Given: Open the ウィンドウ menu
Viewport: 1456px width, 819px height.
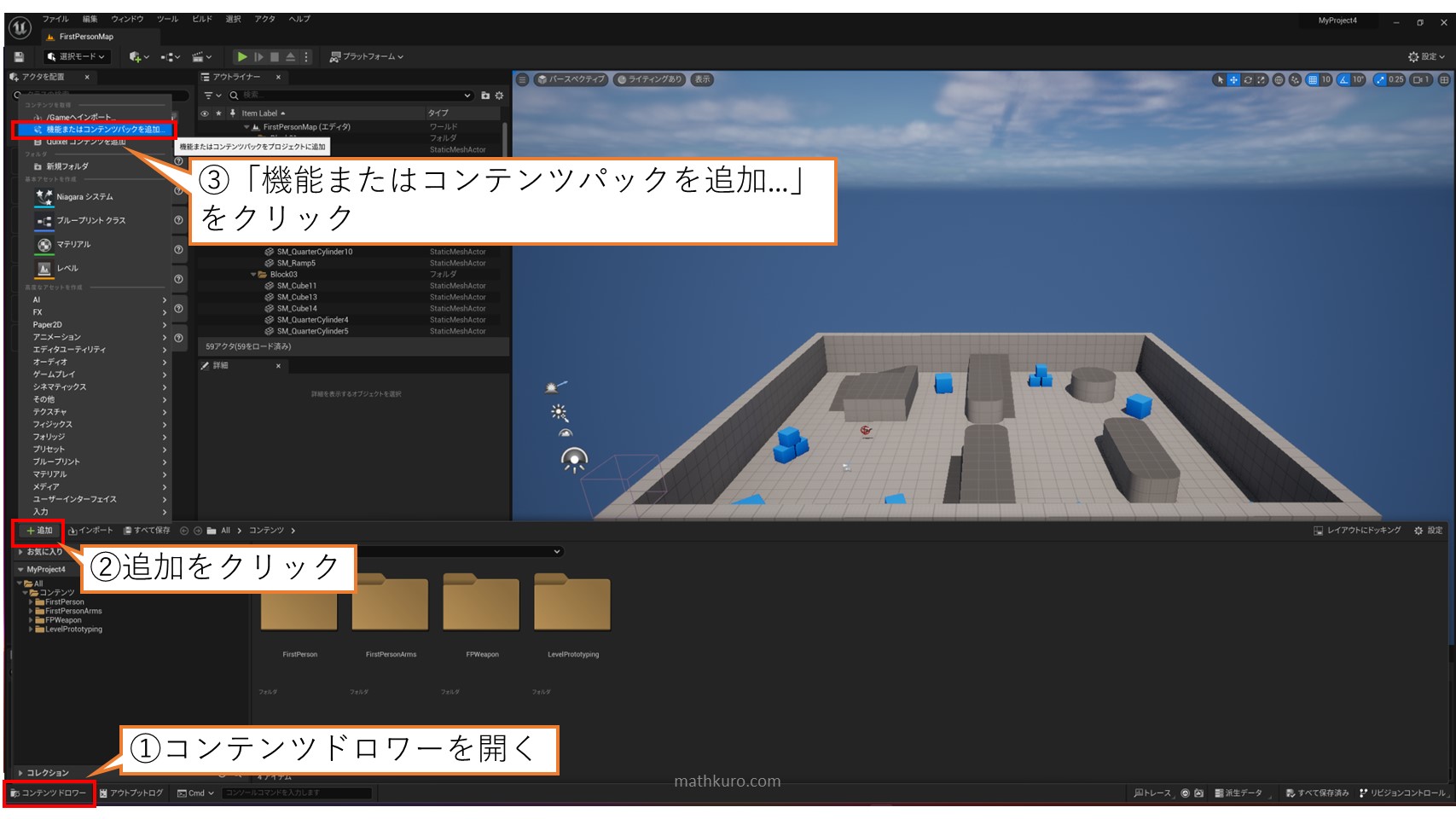Looking at the screenshot, I should (x=127, y=19).
